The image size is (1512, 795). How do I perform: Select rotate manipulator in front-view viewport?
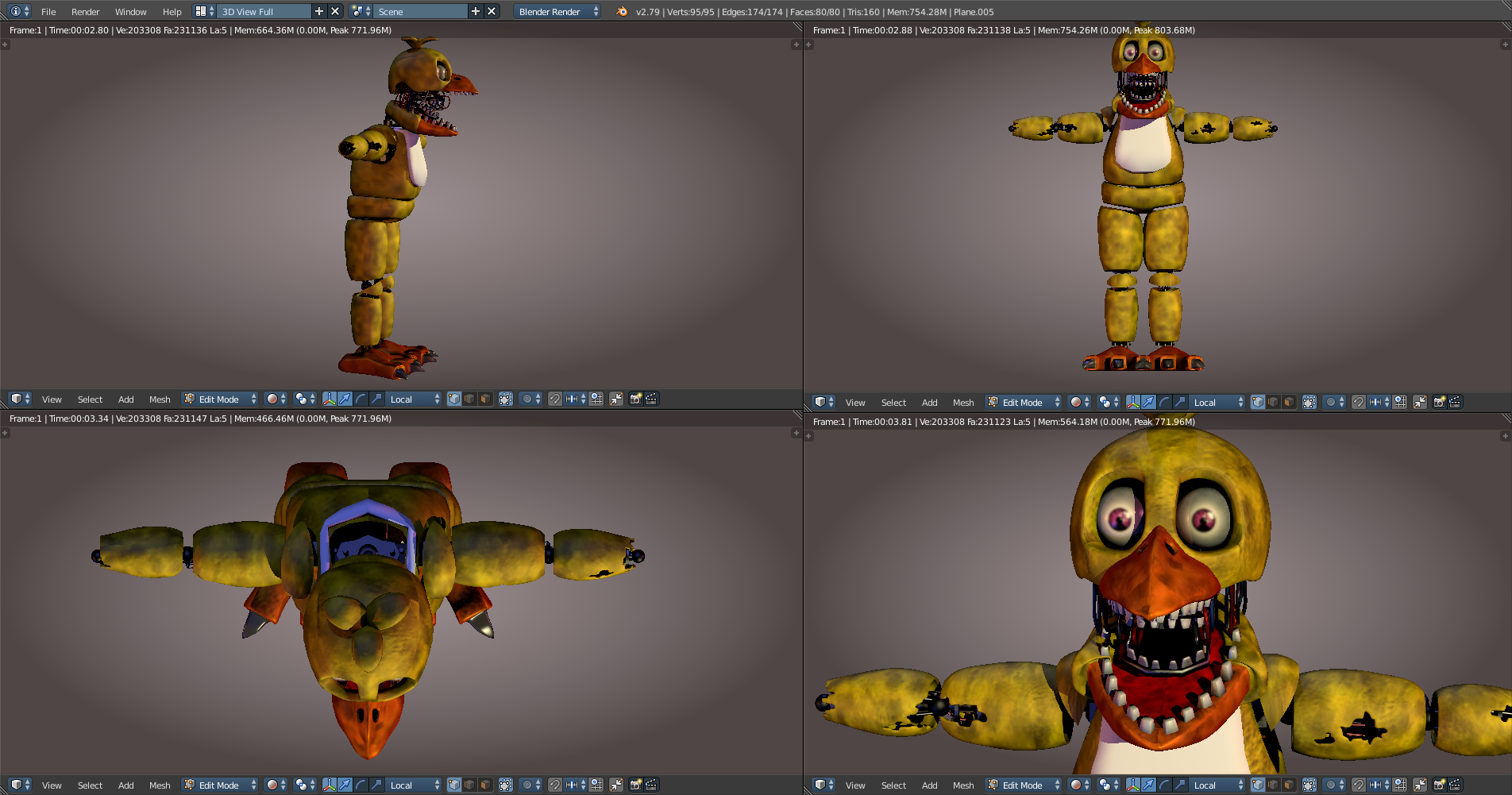[x=1164, y=402]
